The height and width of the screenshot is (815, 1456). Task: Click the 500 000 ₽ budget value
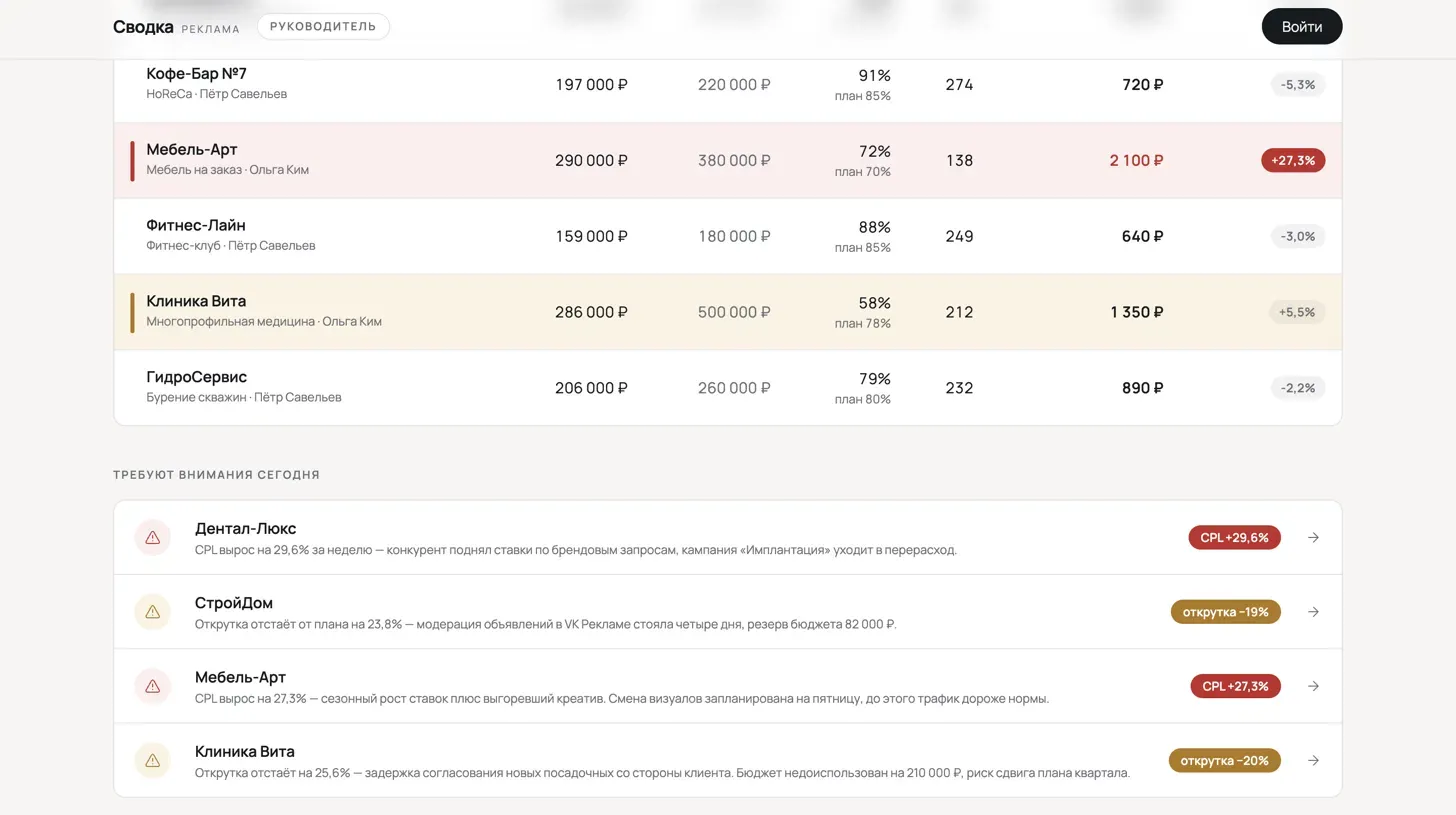coord(734,312)
